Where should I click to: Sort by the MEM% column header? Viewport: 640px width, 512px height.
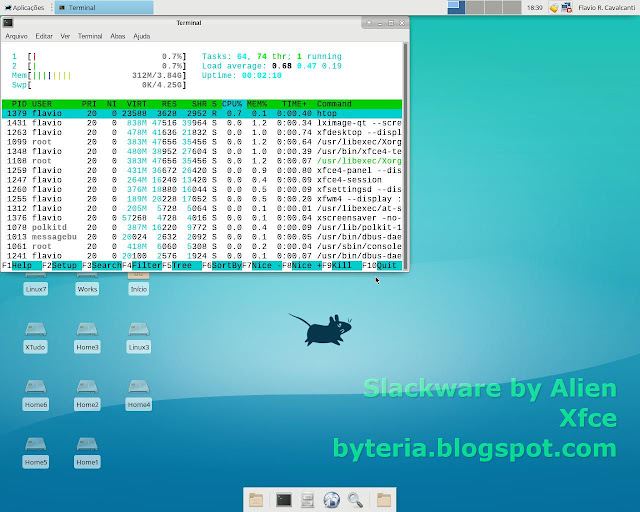point(257,104)
